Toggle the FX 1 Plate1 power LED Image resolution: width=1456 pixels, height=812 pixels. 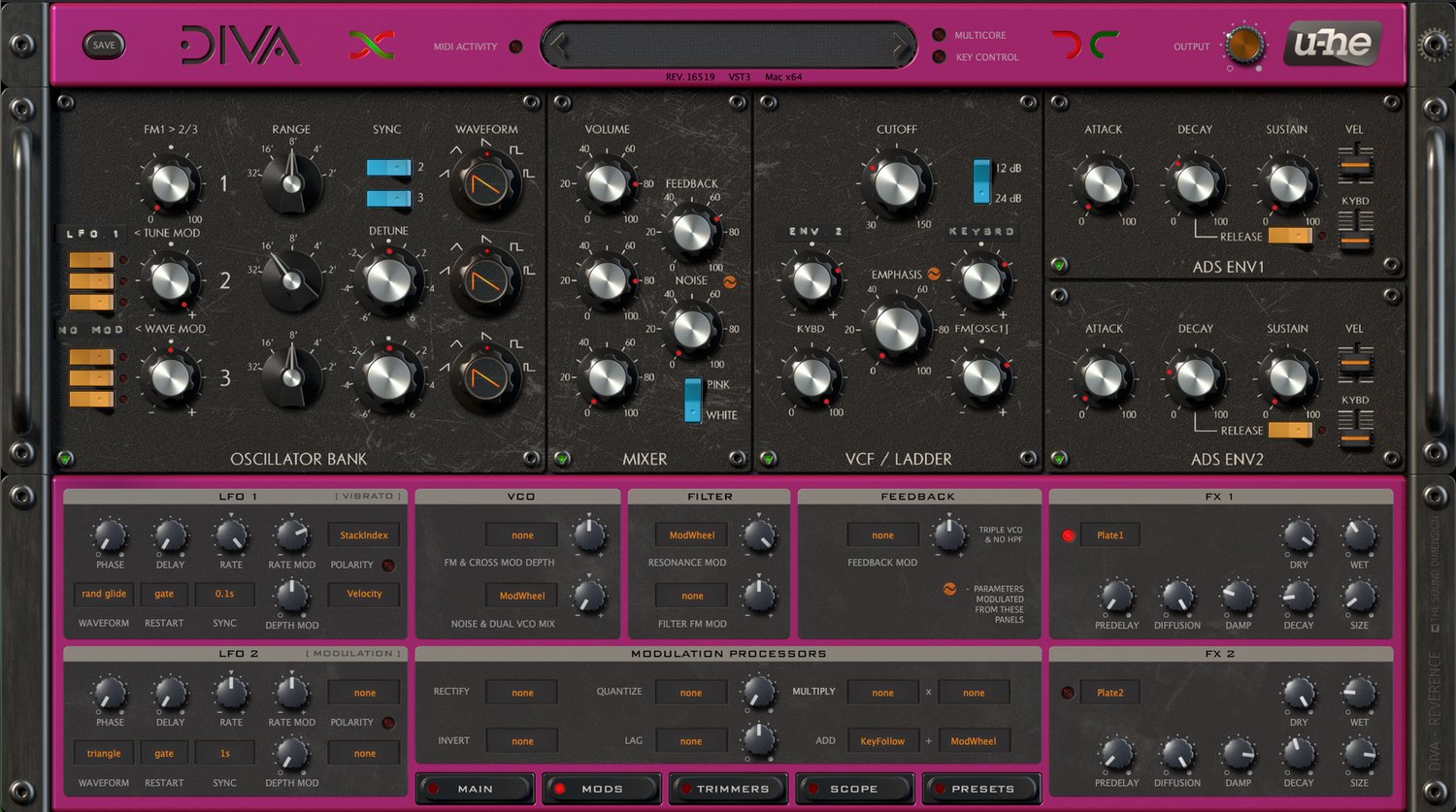click(1069, 536)
